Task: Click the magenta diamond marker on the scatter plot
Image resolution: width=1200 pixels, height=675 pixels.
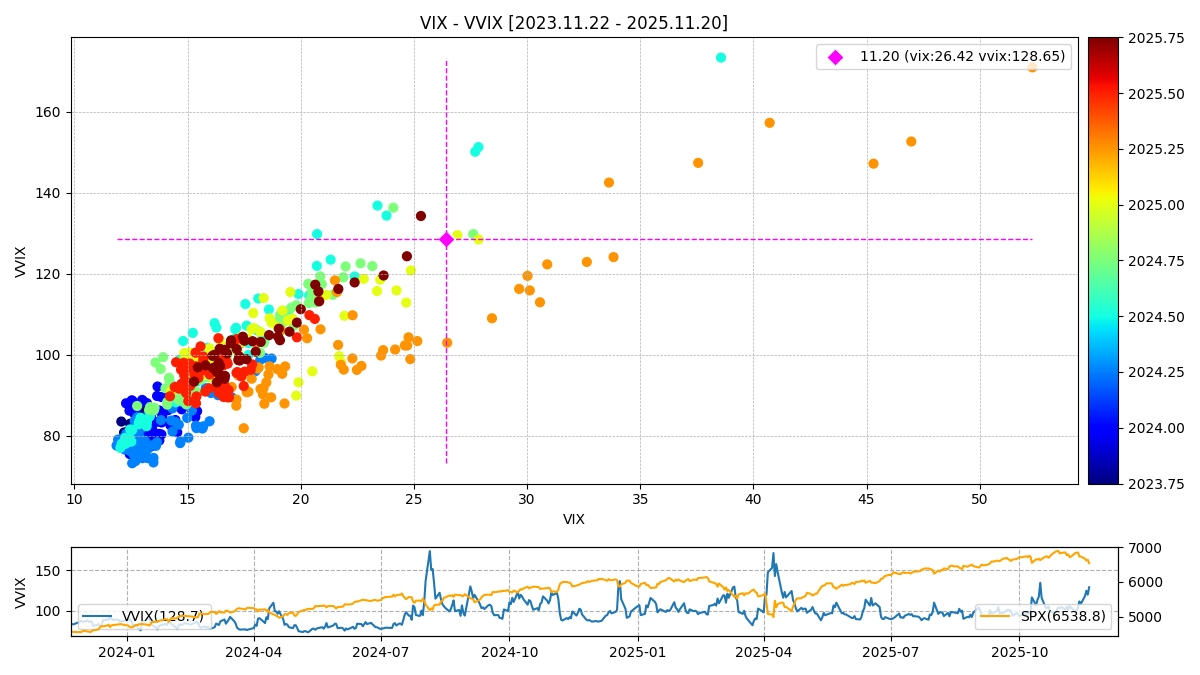Action: (x=446, y=239)
